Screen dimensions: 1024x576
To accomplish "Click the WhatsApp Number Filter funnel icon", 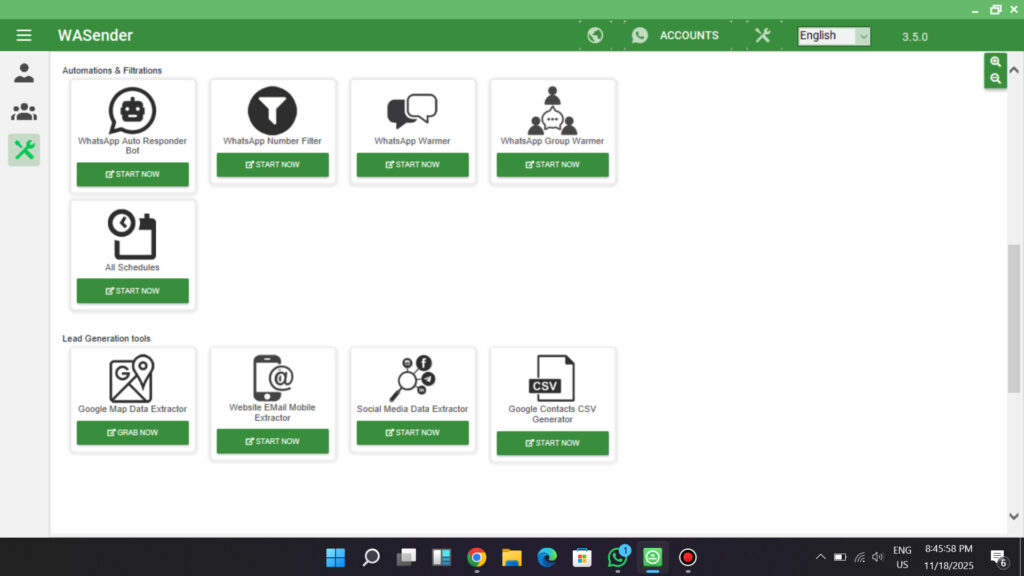I will pos(272,110).
